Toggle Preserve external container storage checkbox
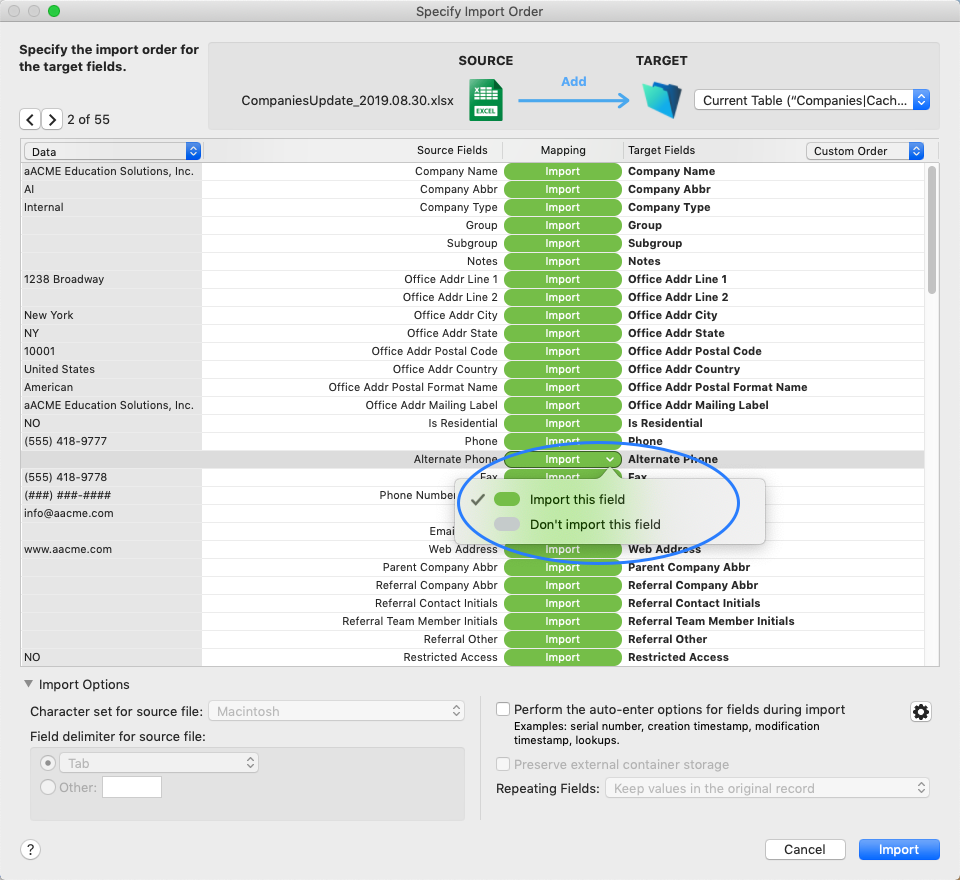 point(503,764)
